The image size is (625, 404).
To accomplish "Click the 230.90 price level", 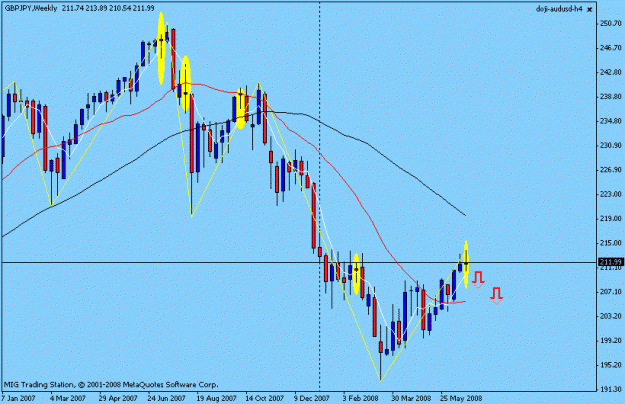I will click(x=611, y=145).
